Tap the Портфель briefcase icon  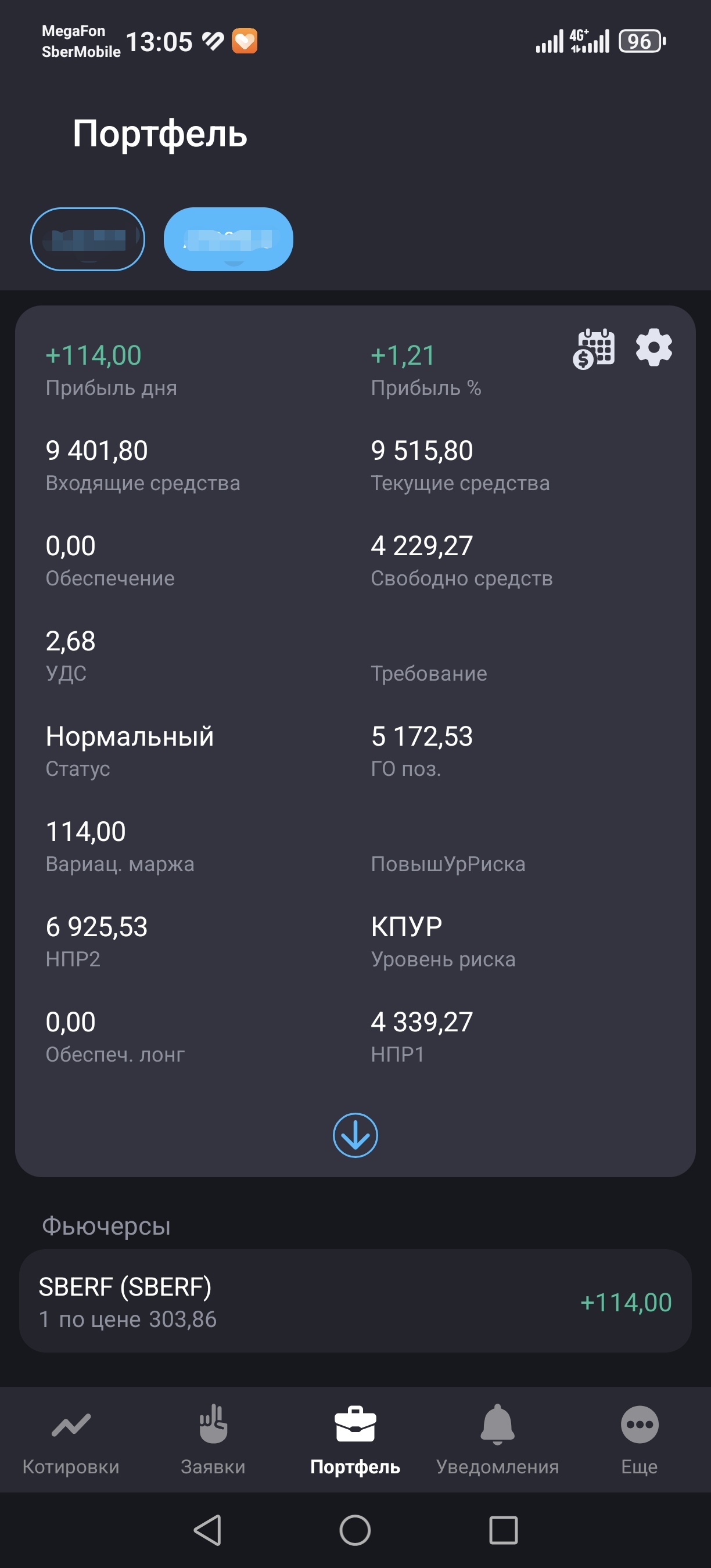(355, 1426)
